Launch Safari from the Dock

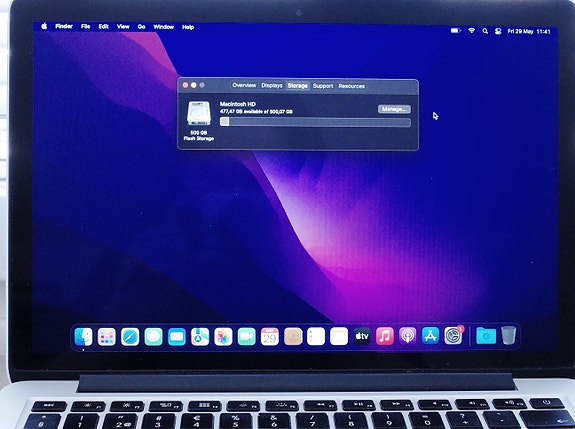pyautogui.click(x=130, y=337)
